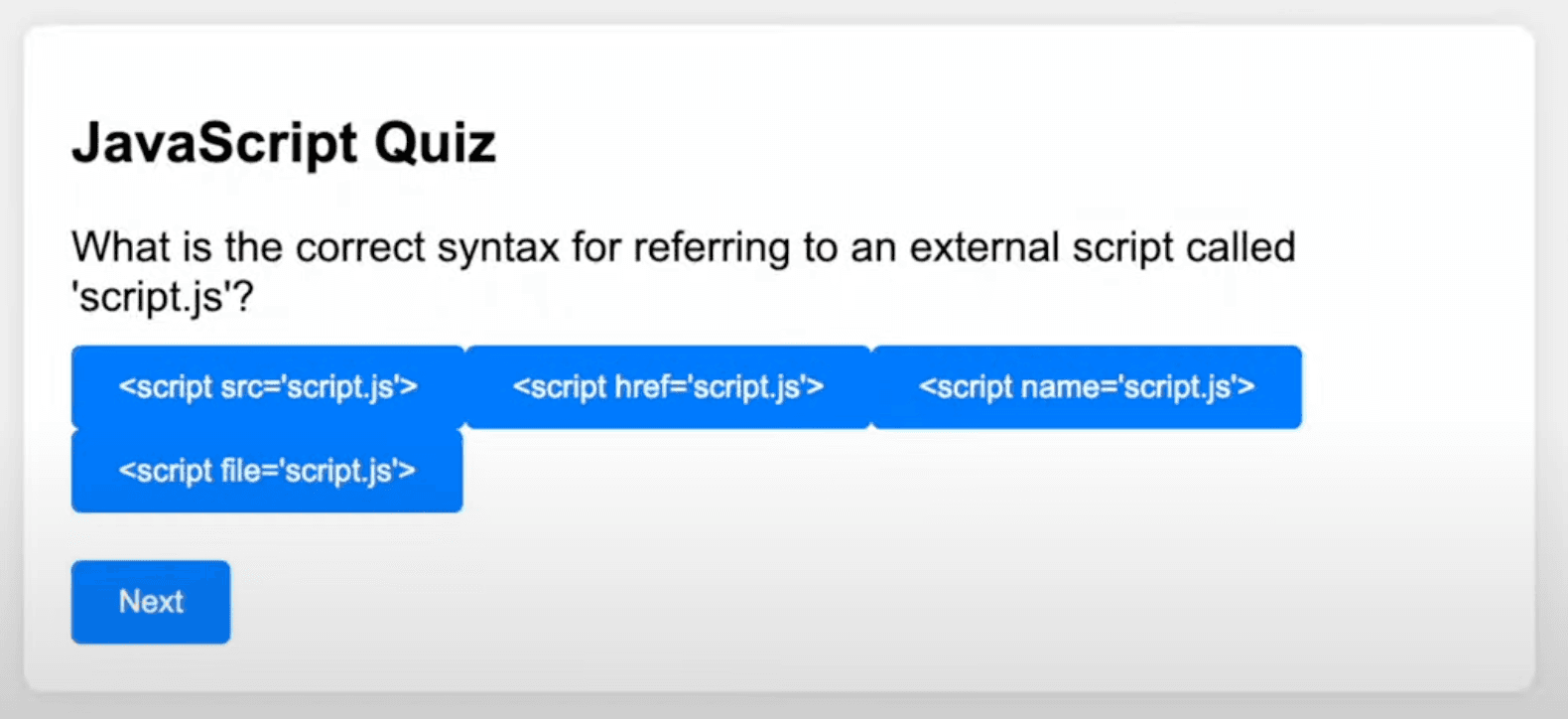Choose the answer using the src attribute
This screenshot has height=719, width=1568.
pos(267,387)
